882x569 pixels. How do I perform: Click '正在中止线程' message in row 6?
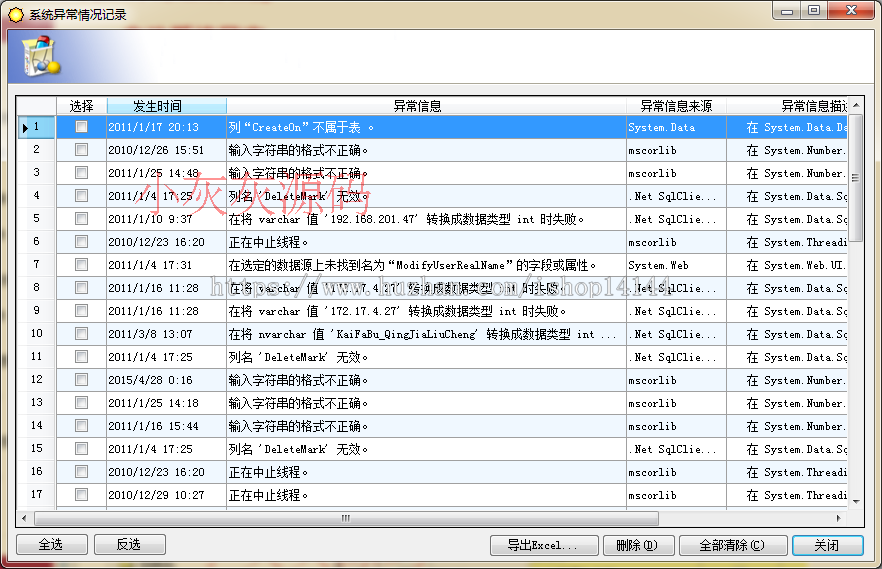(426, 242)
